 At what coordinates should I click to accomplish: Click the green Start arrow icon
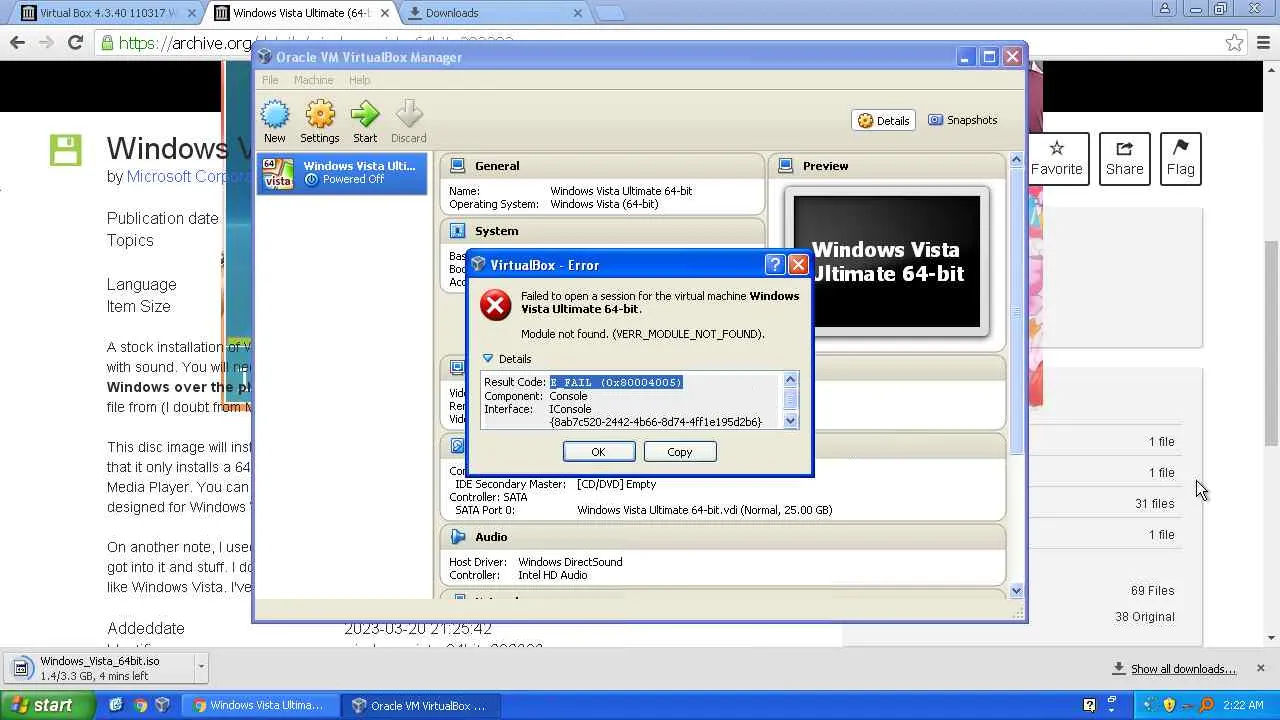(x=365, y=115)
